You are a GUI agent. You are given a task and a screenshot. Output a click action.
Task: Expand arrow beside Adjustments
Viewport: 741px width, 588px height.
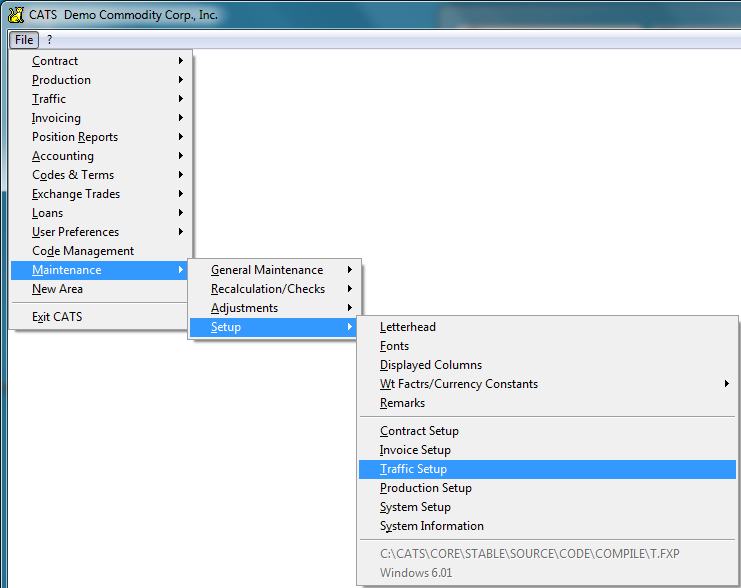pyautogui.click(x=350, y=308)
